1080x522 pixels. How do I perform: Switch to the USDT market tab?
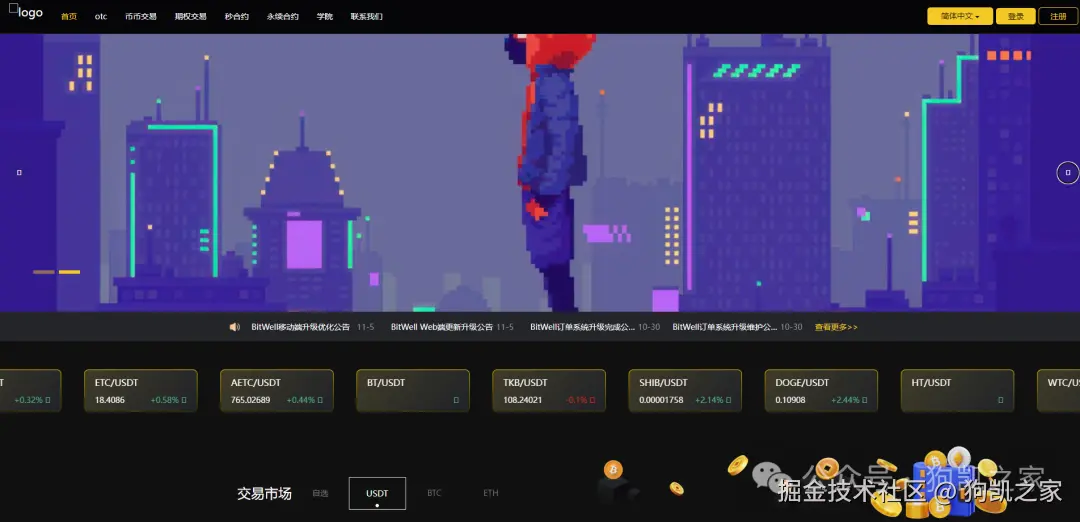click(x=377, y=493)
